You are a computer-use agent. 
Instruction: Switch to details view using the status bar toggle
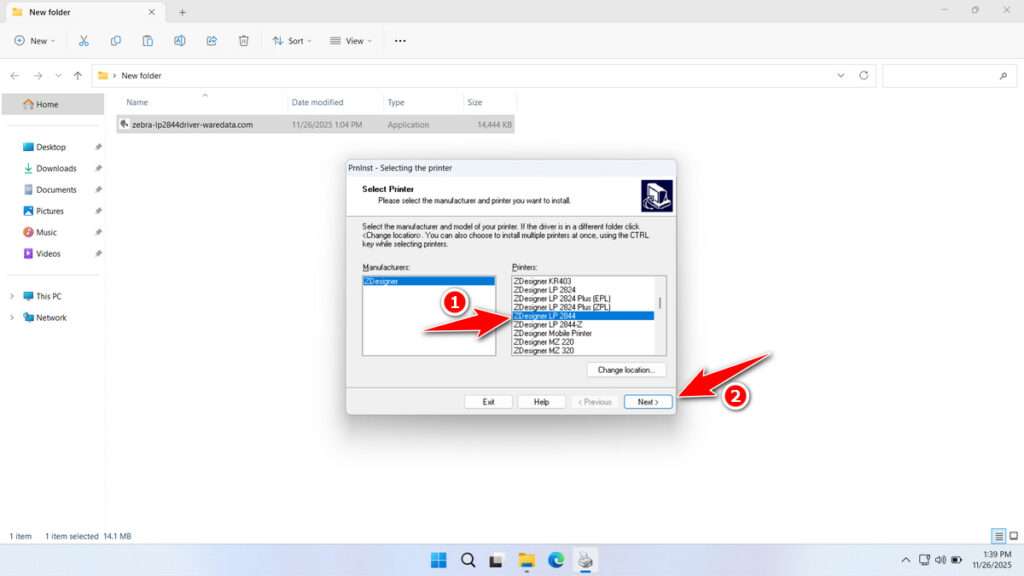click(x=997, y=535)
